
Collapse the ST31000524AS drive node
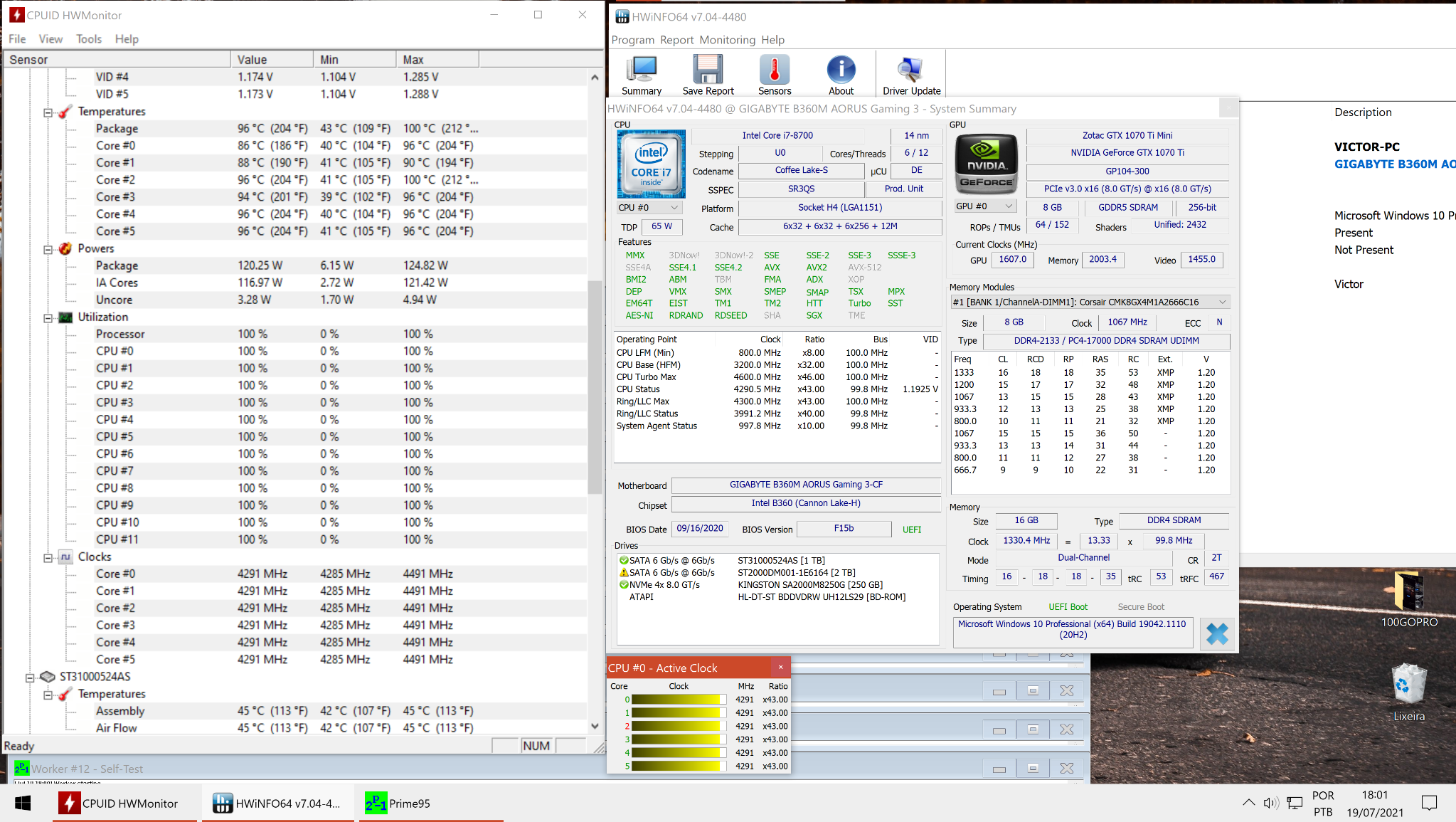point(30,678)
